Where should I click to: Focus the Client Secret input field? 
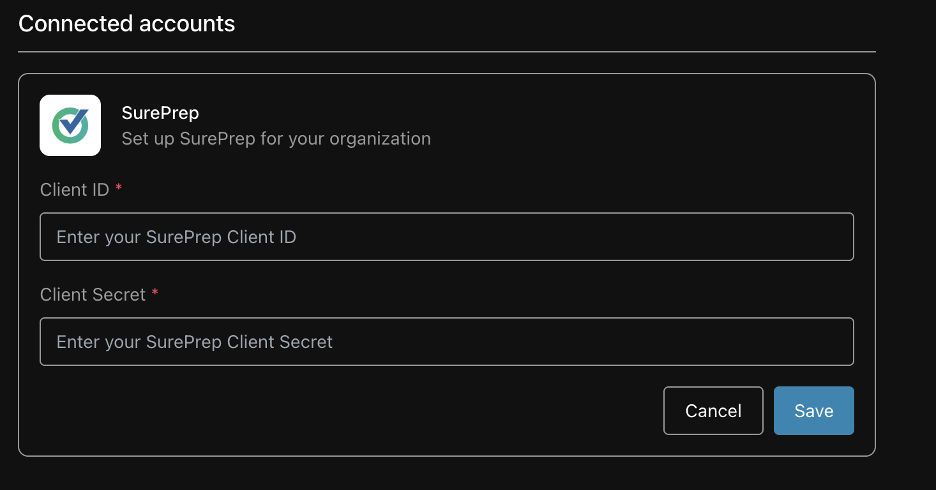(447, 341)
